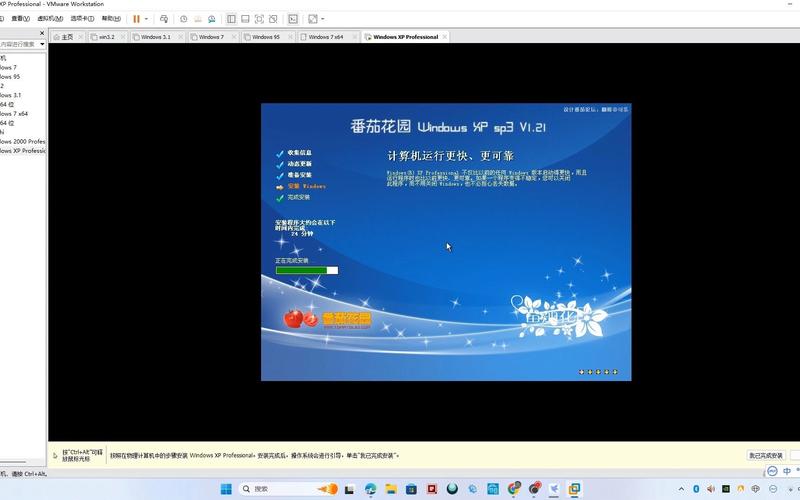Open the 虚拟机(M) menu
The image size is (800, 500).
click(x=50, y=18)
